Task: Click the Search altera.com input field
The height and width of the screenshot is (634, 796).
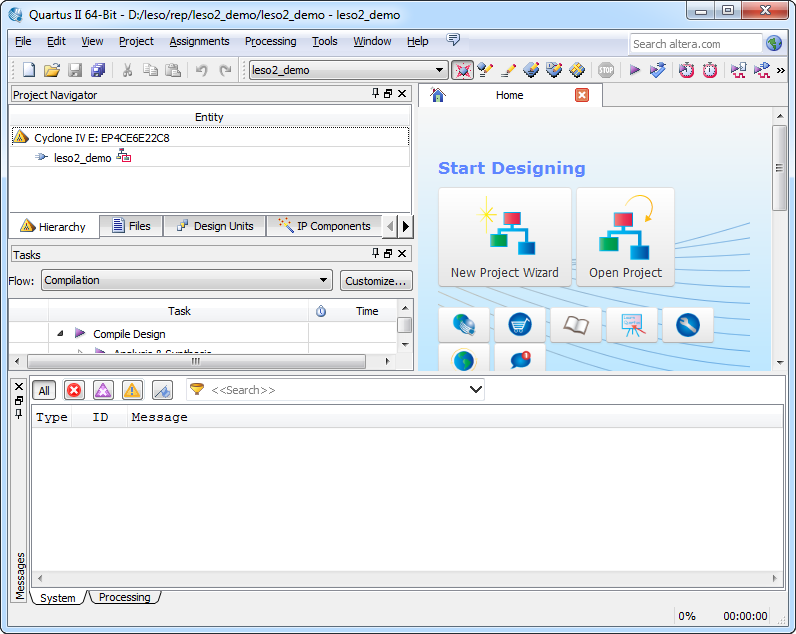Action: click(695, 44)
